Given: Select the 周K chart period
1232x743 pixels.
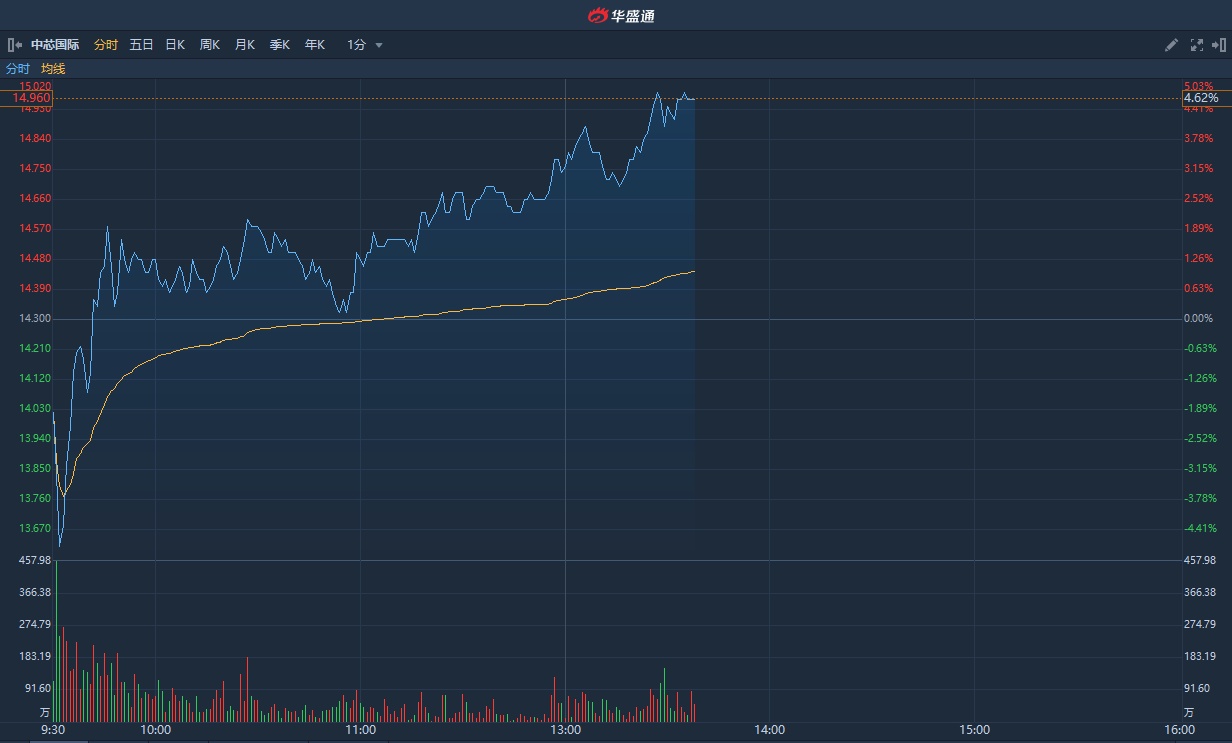Looking at the screenshot, I should [x=209, y=45].
